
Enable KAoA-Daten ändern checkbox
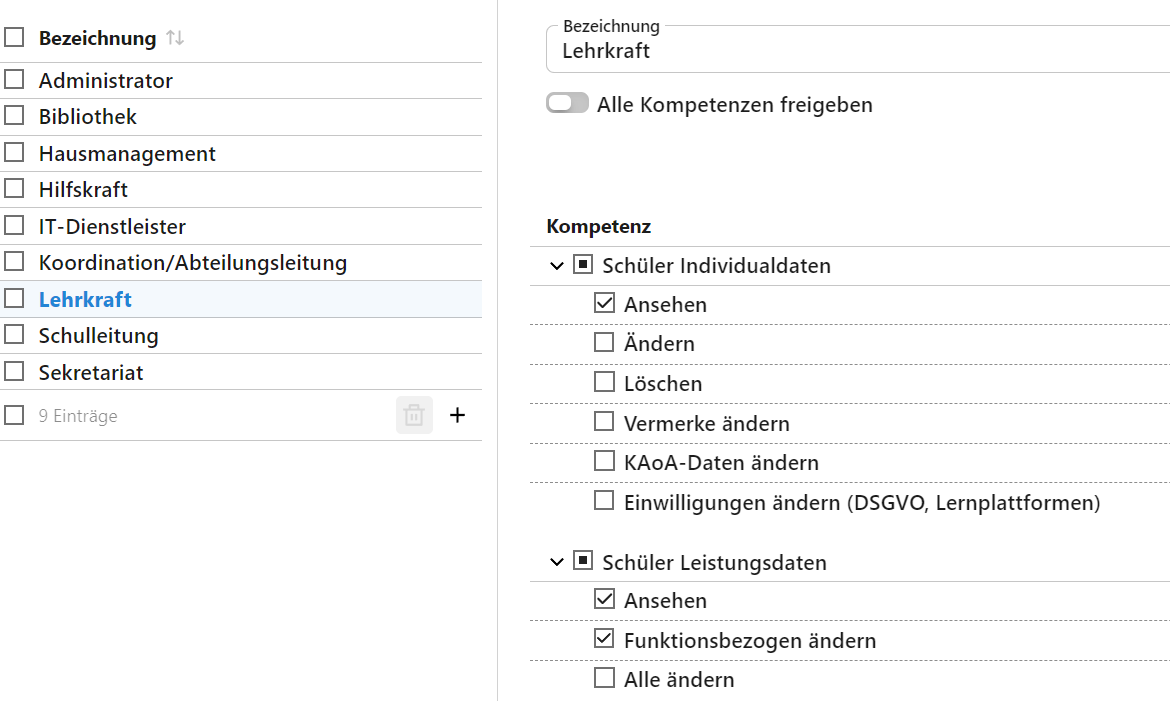click(x=604, y=461)
